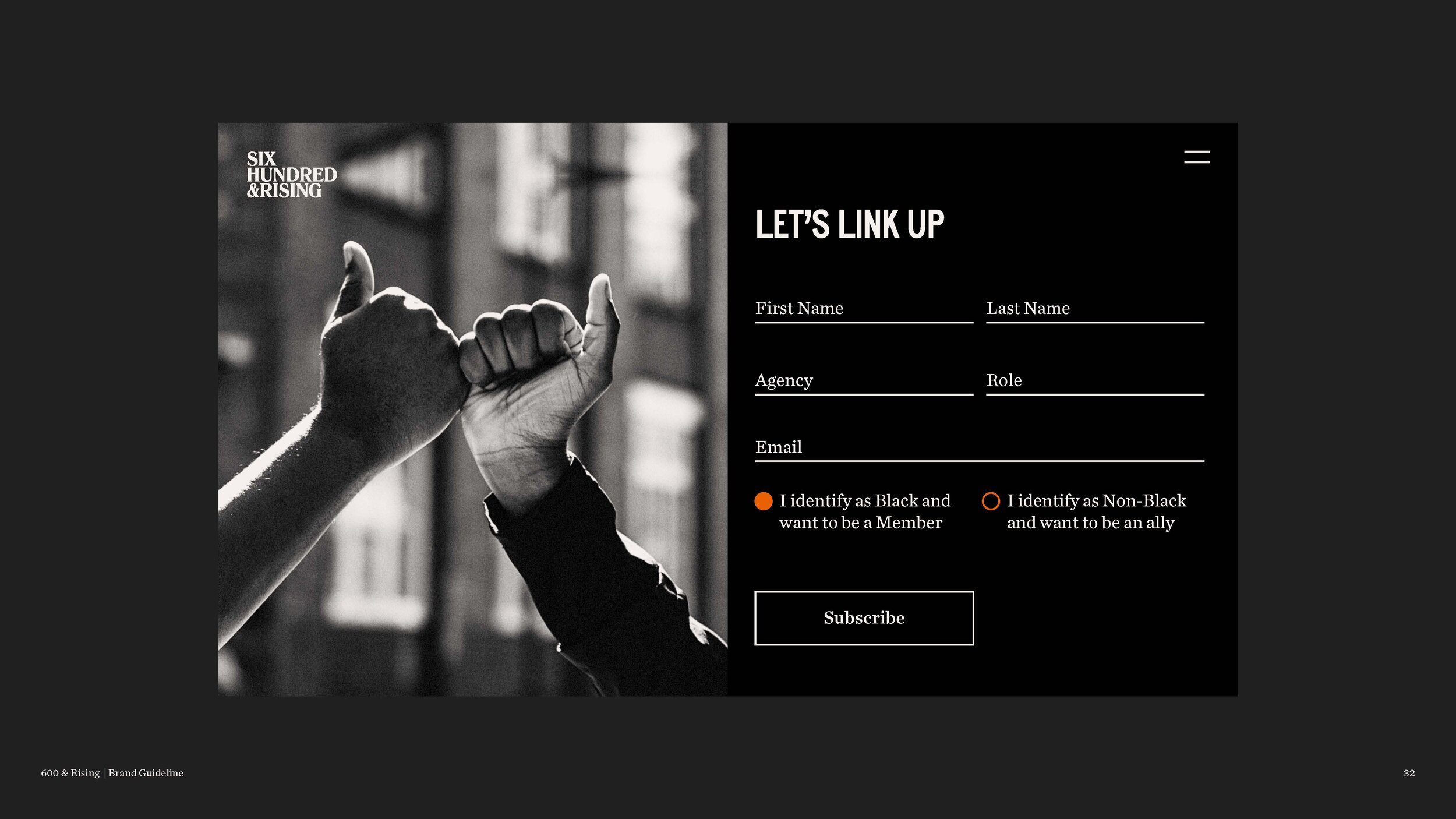
Task: Click the 'Brand Guideline' footer text
Action: 146,773
